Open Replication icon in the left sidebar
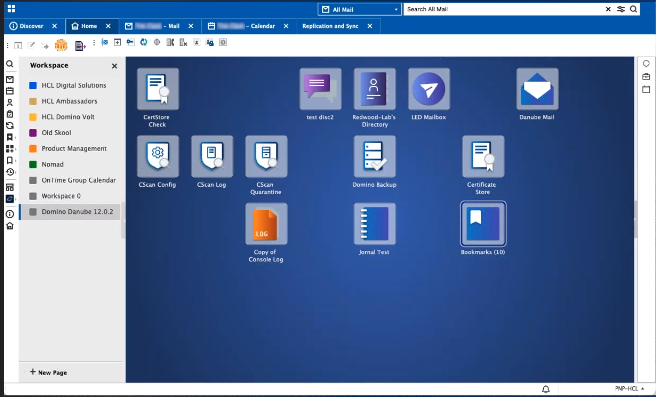This screenshot has height=397, width=656. pos(10,126)
